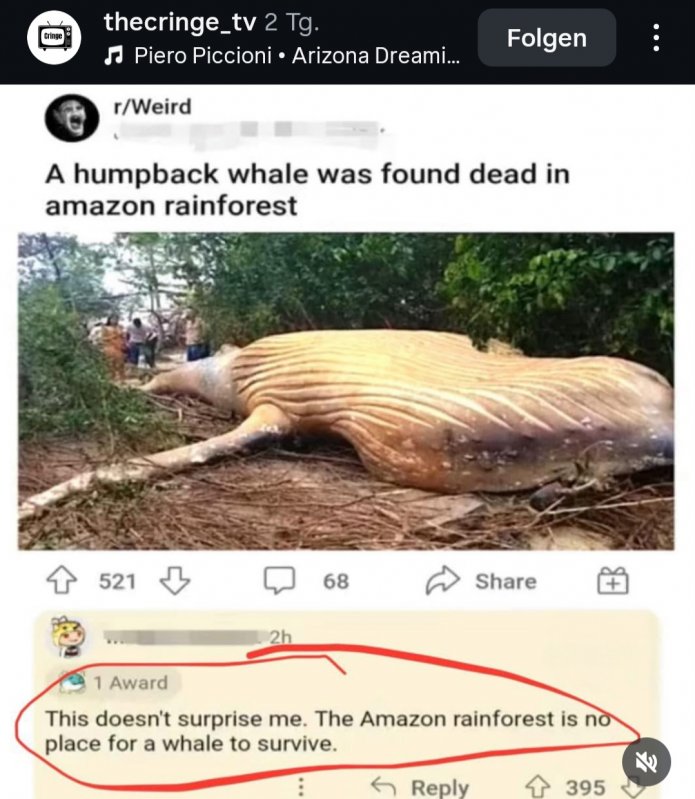The width and height of the screenshot is (695, 799).
Task: Open the humpback whale post title
Action: [x=307, y=190]
